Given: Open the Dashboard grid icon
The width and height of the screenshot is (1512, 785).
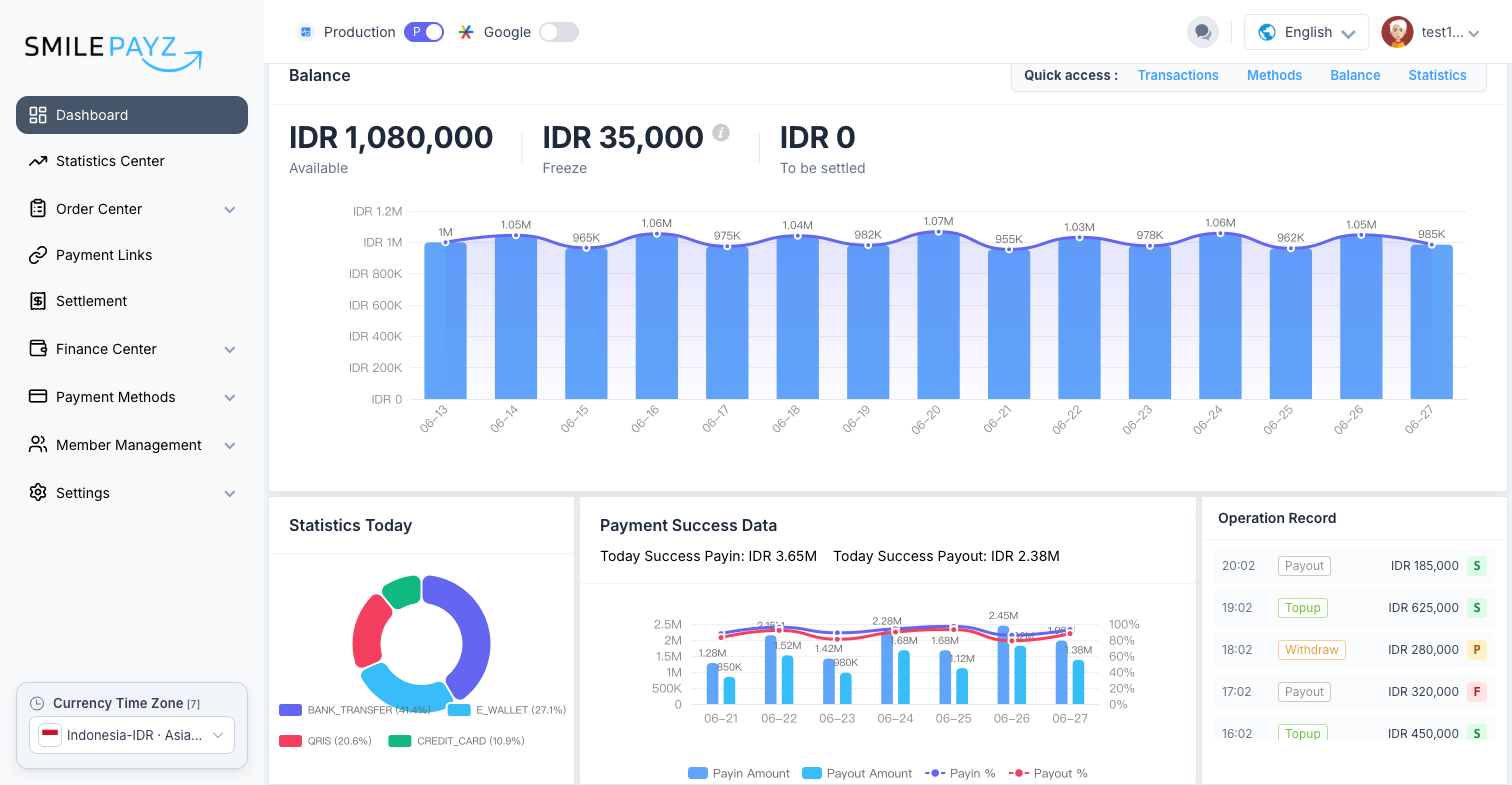Looking at the screenshot, I should click(38, 115).
